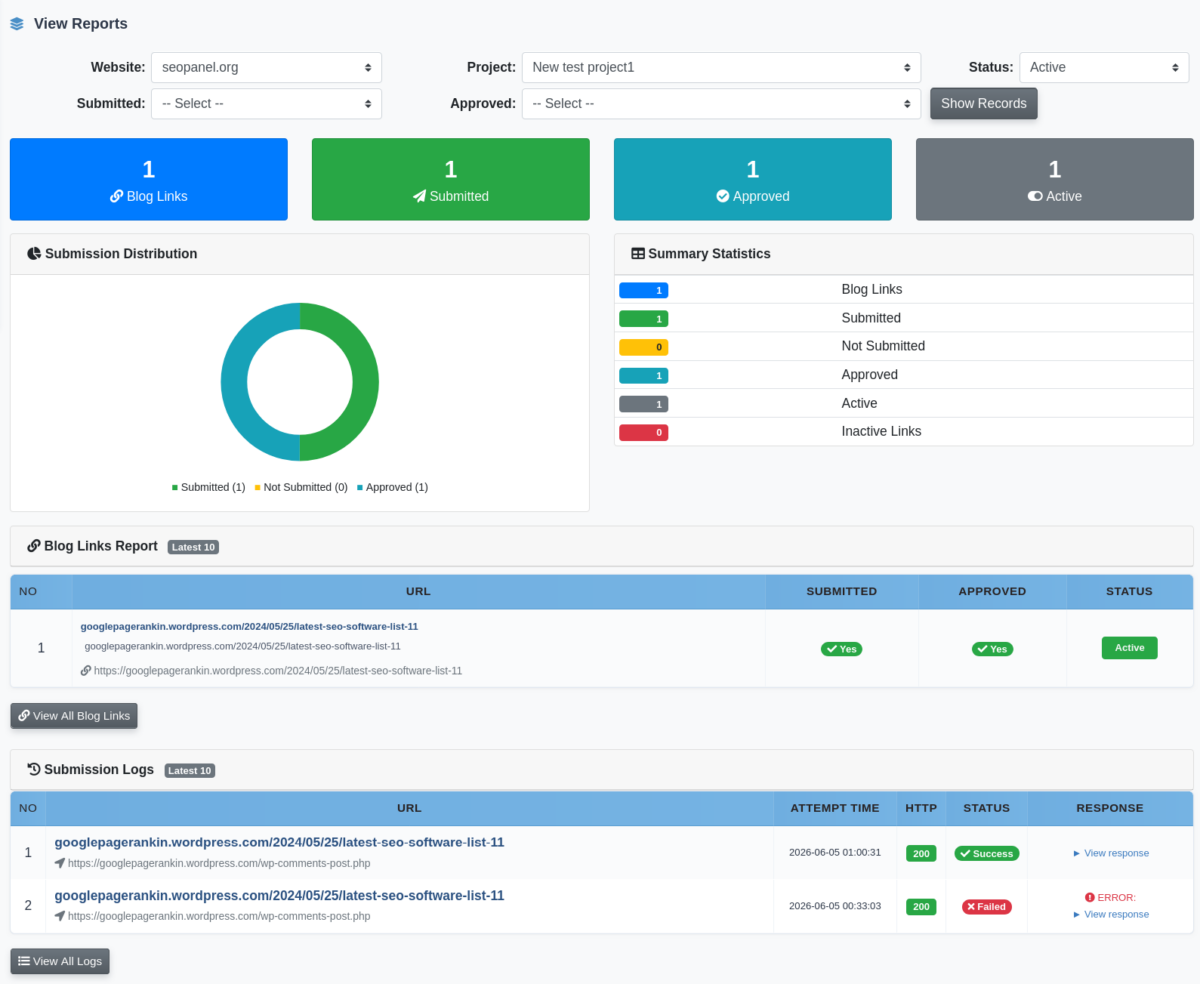Viewport: 1200px width, 984px height.
Task: Click the Not Submitted statistics row label
Action: [884, 346]
